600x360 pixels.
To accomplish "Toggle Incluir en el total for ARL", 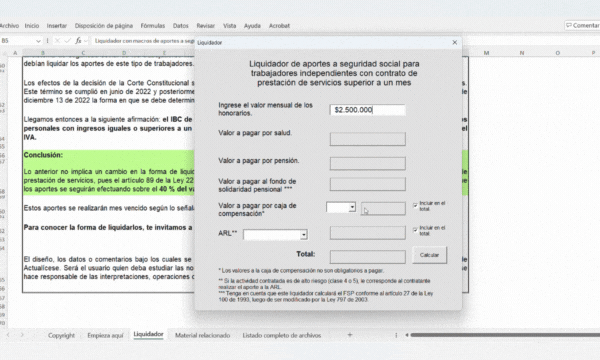I will coord(415,230).
